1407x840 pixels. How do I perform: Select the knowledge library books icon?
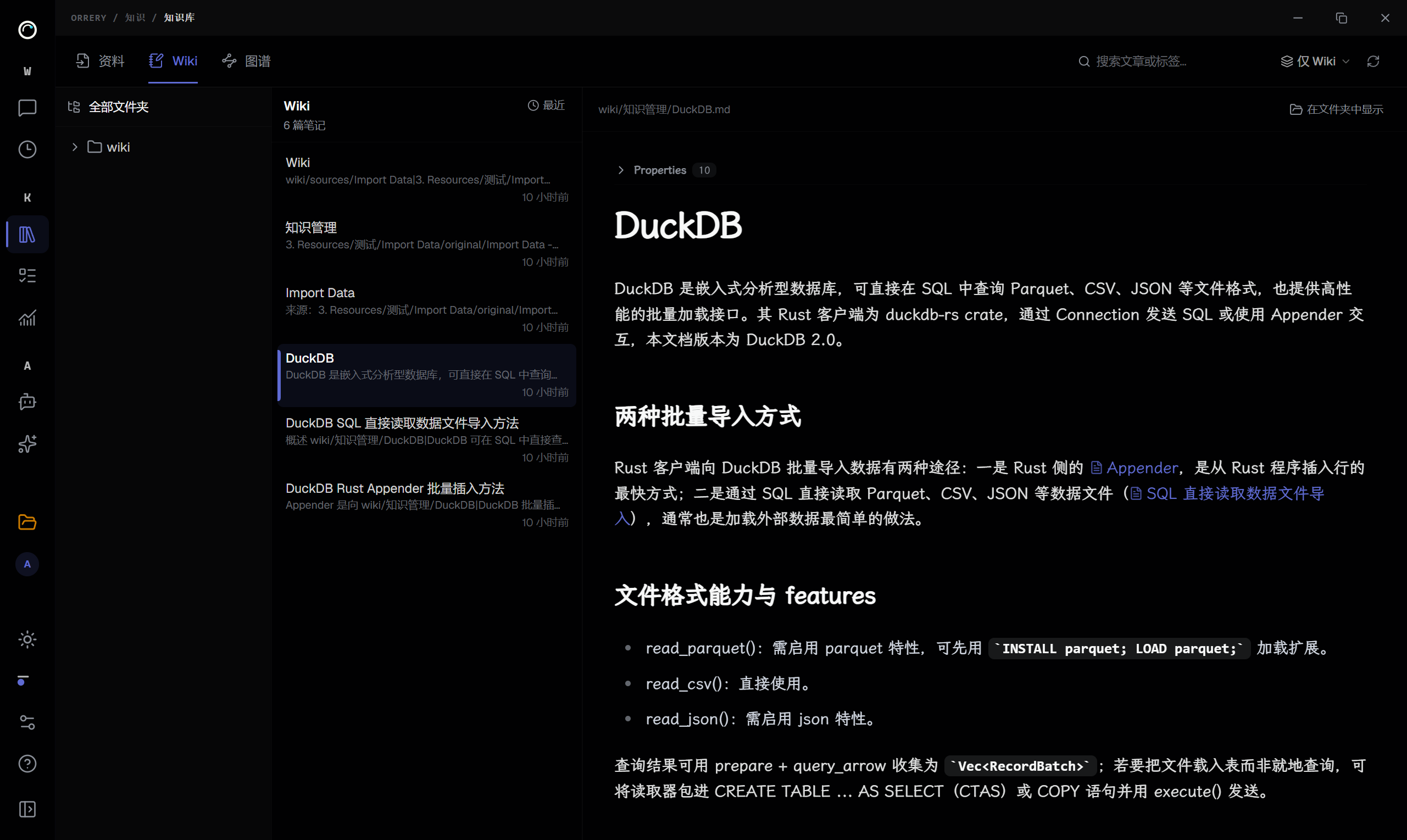pyautogui.click(x=27, y=235)
